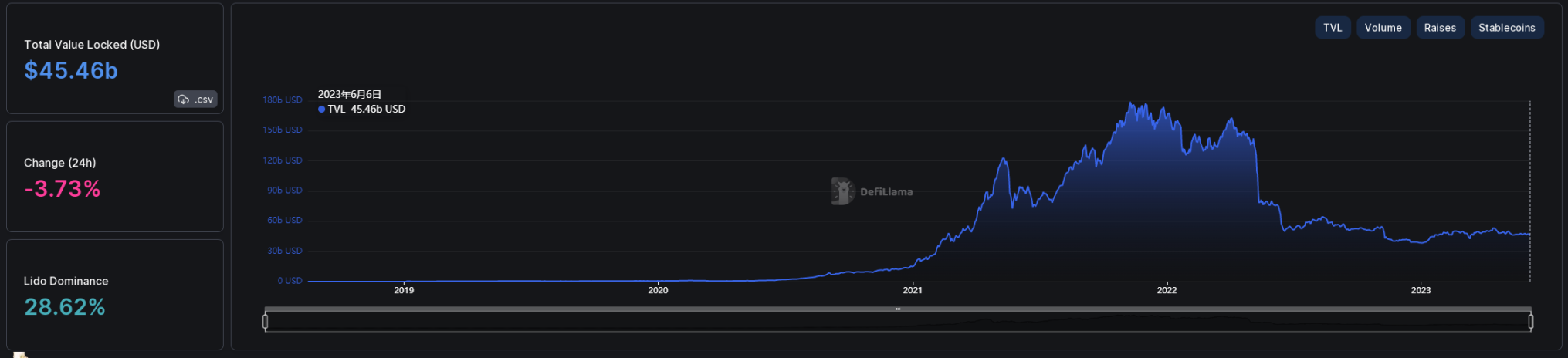1568x358 pixels.
Task: Click the blue TVL legend dot
Action: click(x=321, y=110)
